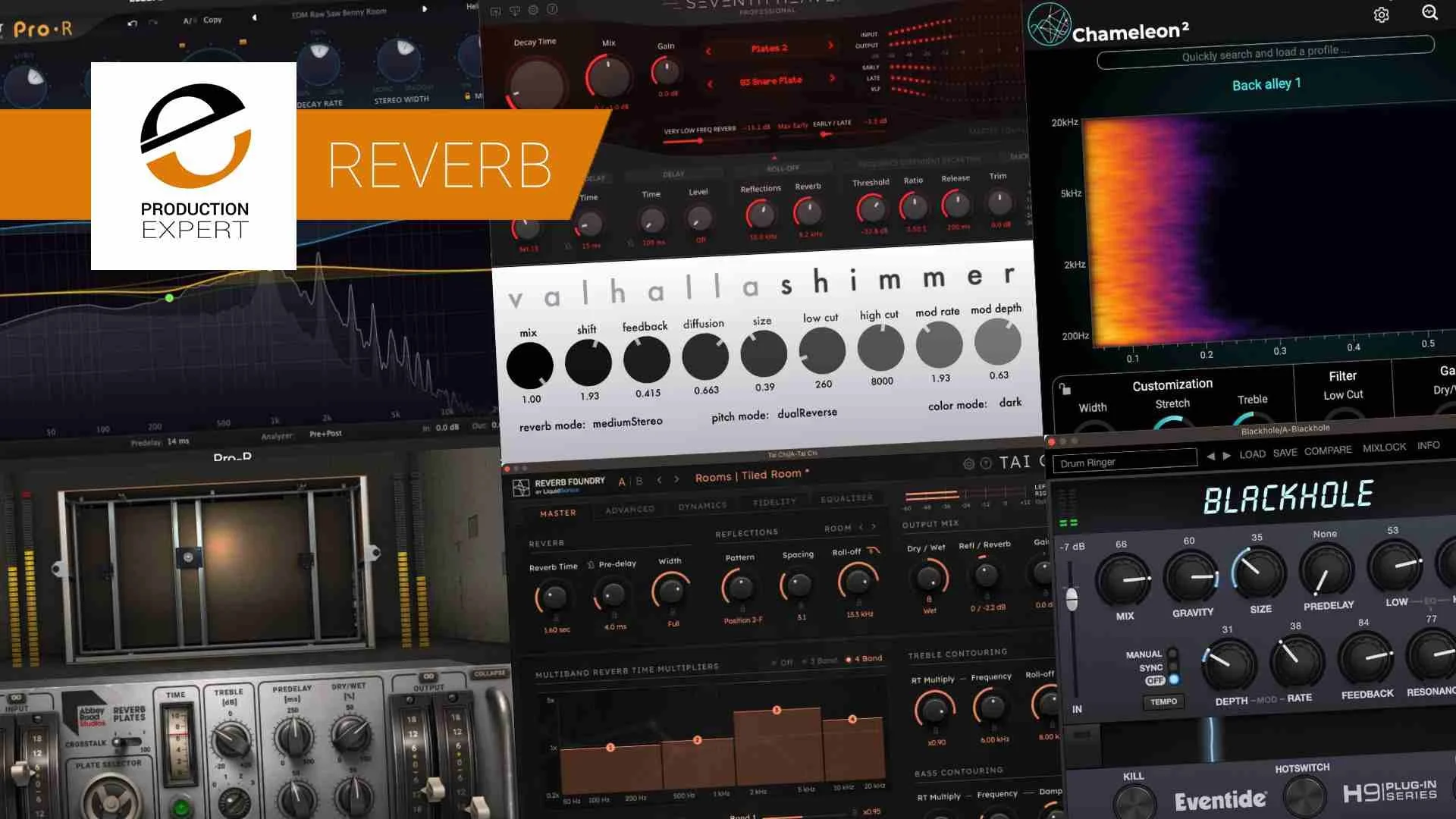Image resolution: width=1456 pixels, height=819 pixels.
Task: Toggle SYNC mode on Blackhole
Action: pos(1172,664)
